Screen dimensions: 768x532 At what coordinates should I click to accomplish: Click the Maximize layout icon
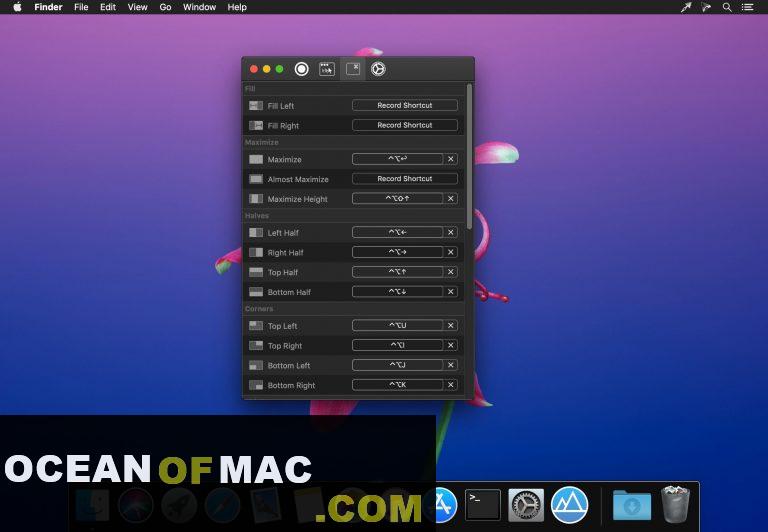click(x=256, y=159)
